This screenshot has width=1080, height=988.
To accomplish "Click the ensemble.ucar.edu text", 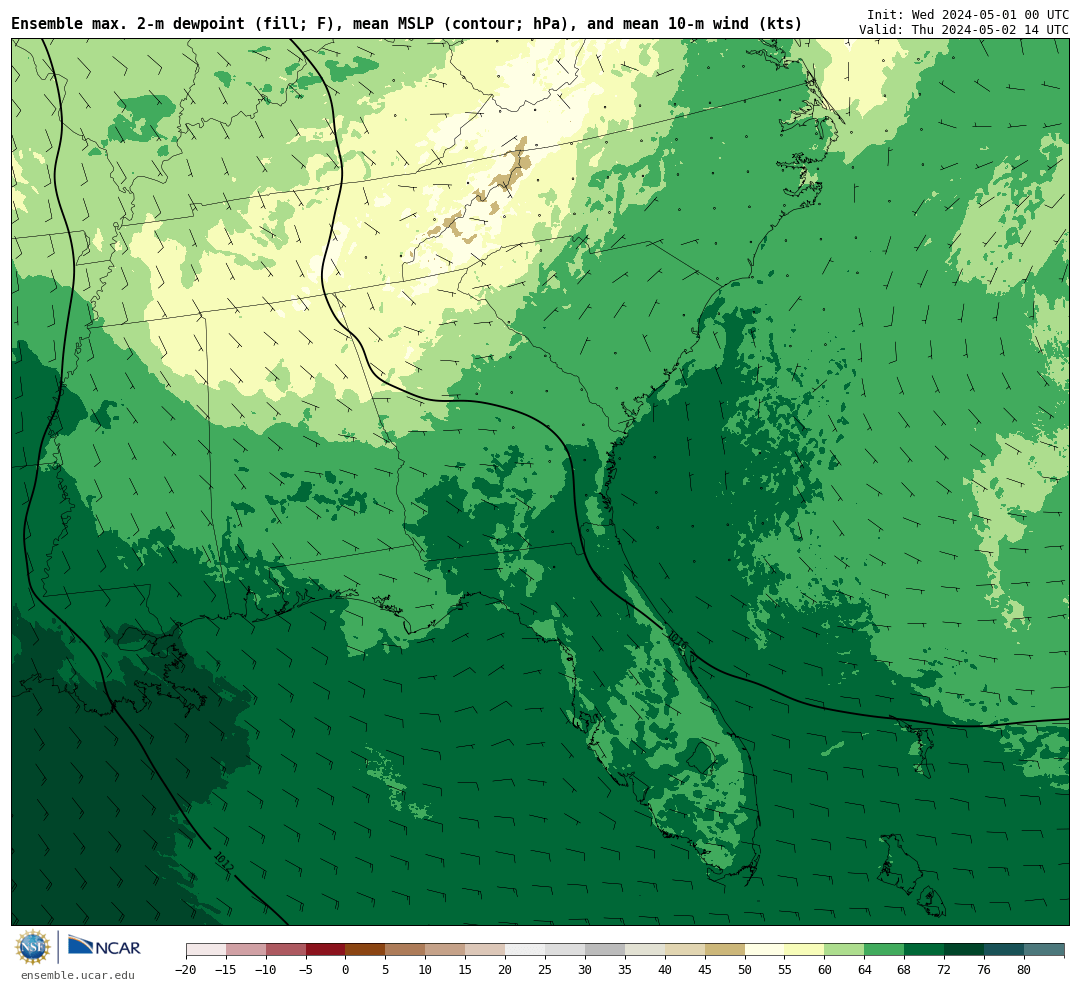I will [x=78, y=976].
